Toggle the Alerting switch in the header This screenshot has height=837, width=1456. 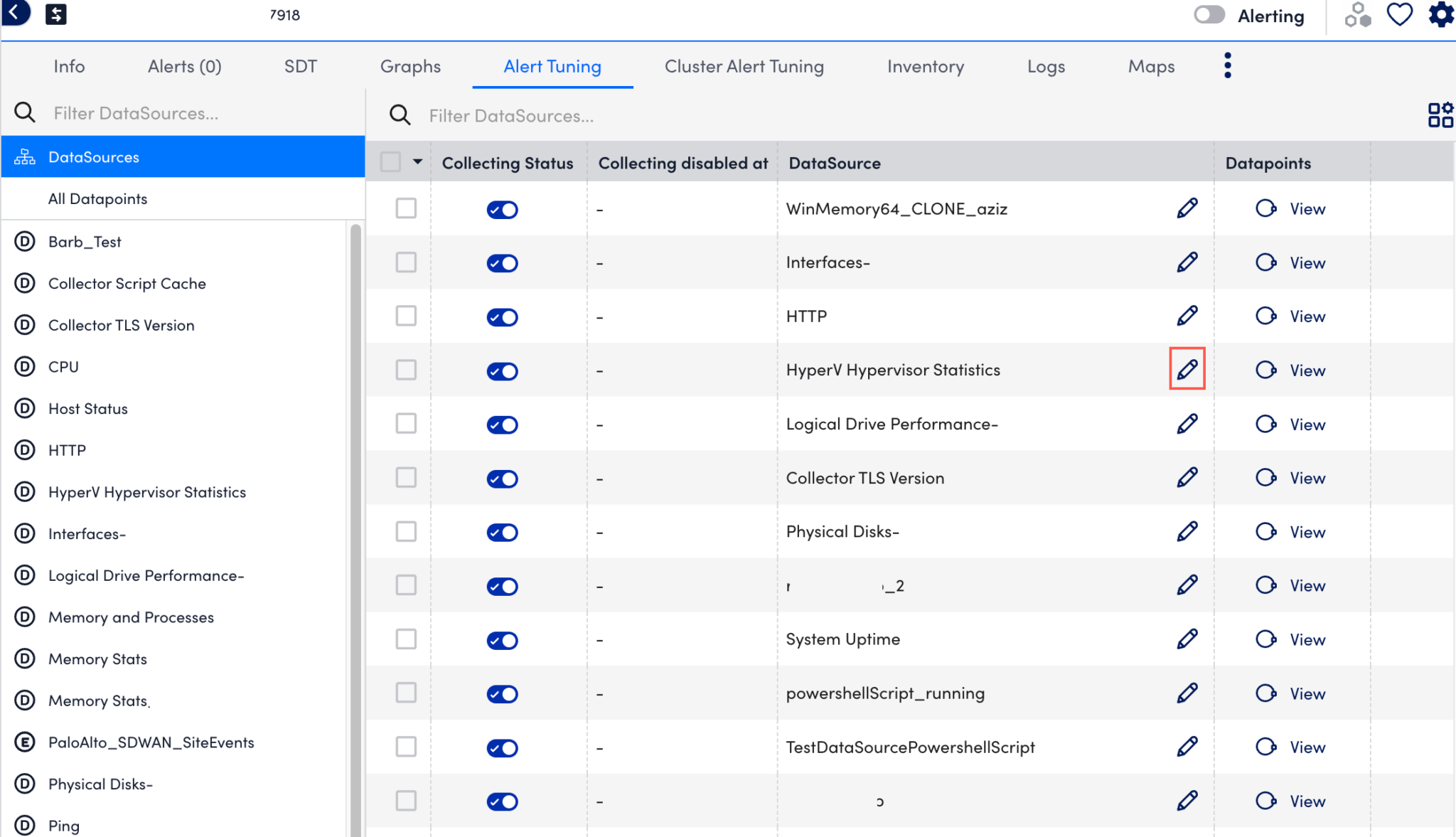(1209, 14)
